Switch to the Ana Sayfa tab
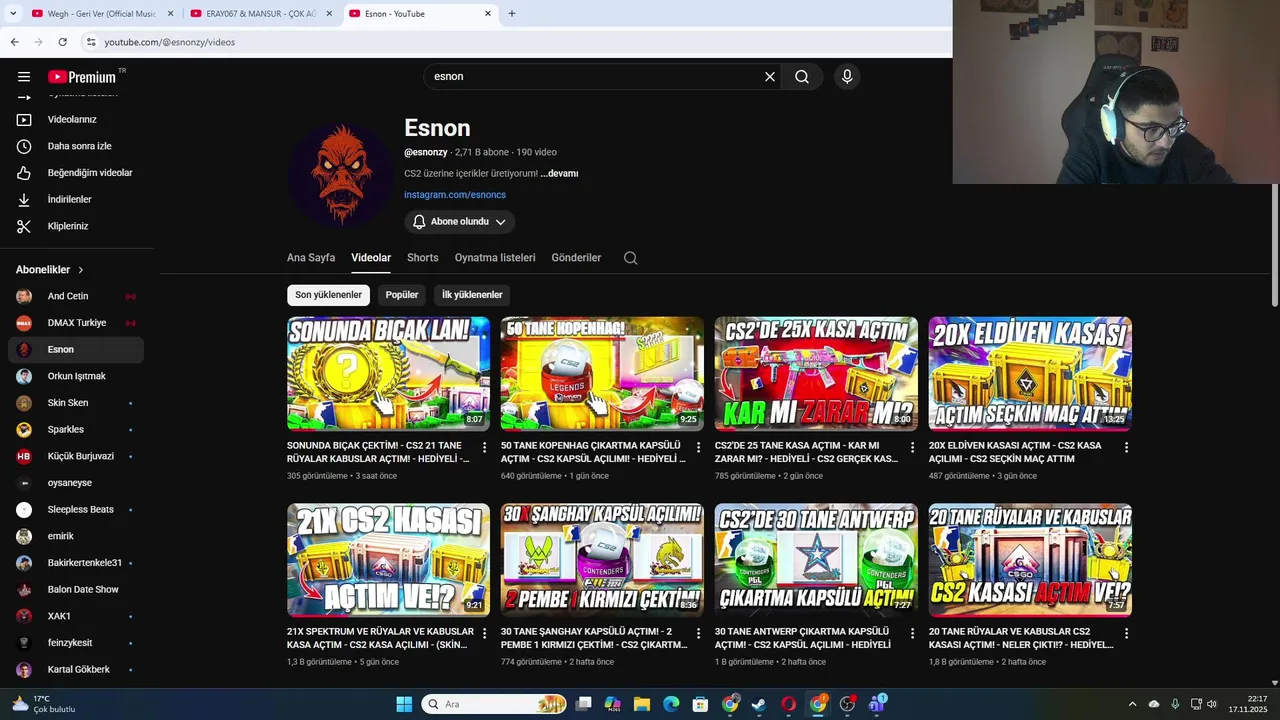This screenshot has height=720, width=1280. 311,258
